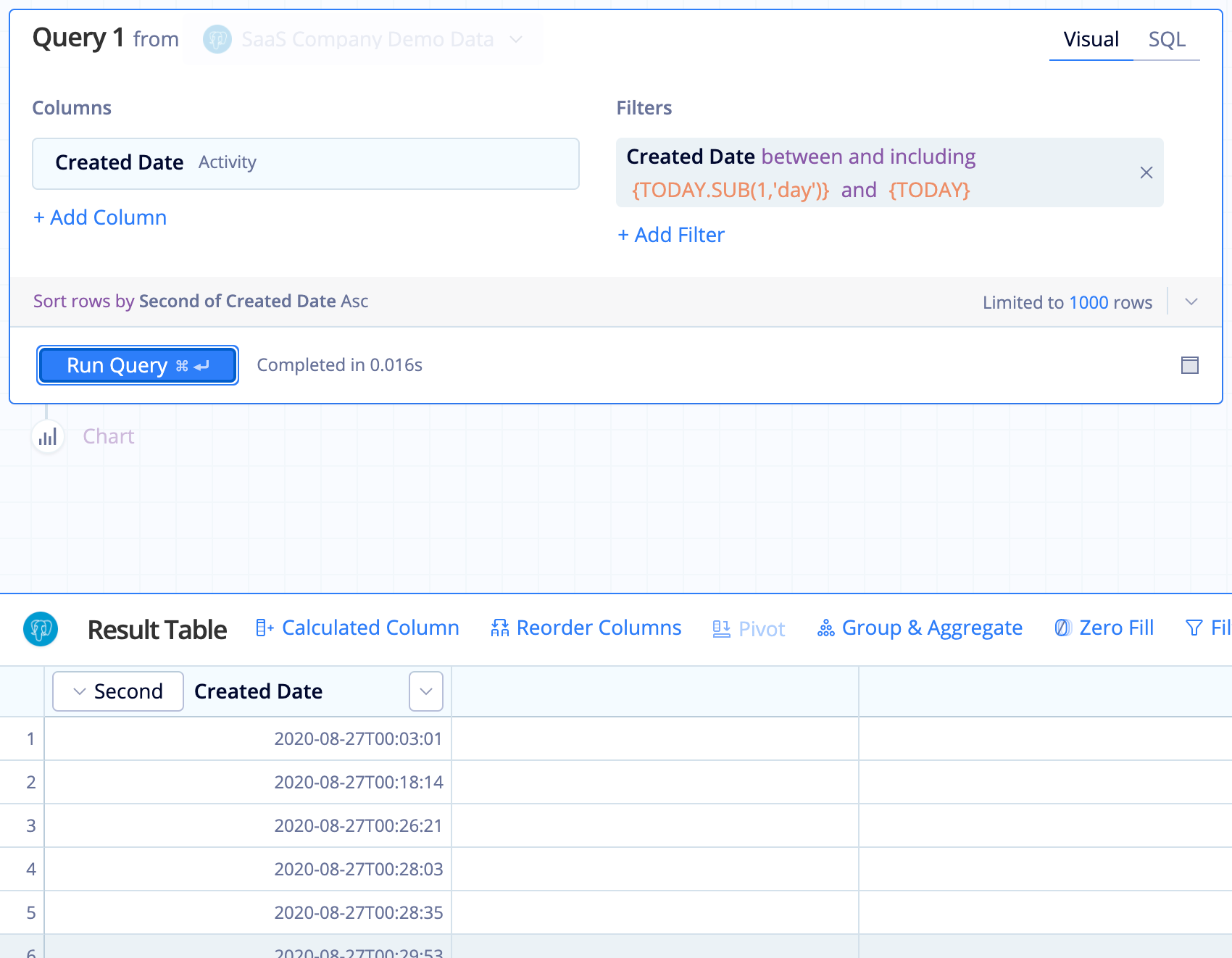Image resolution: width=1232 pixels, height=958 pixels.
Task: Open Group & Aggregate
Action: 920,628
